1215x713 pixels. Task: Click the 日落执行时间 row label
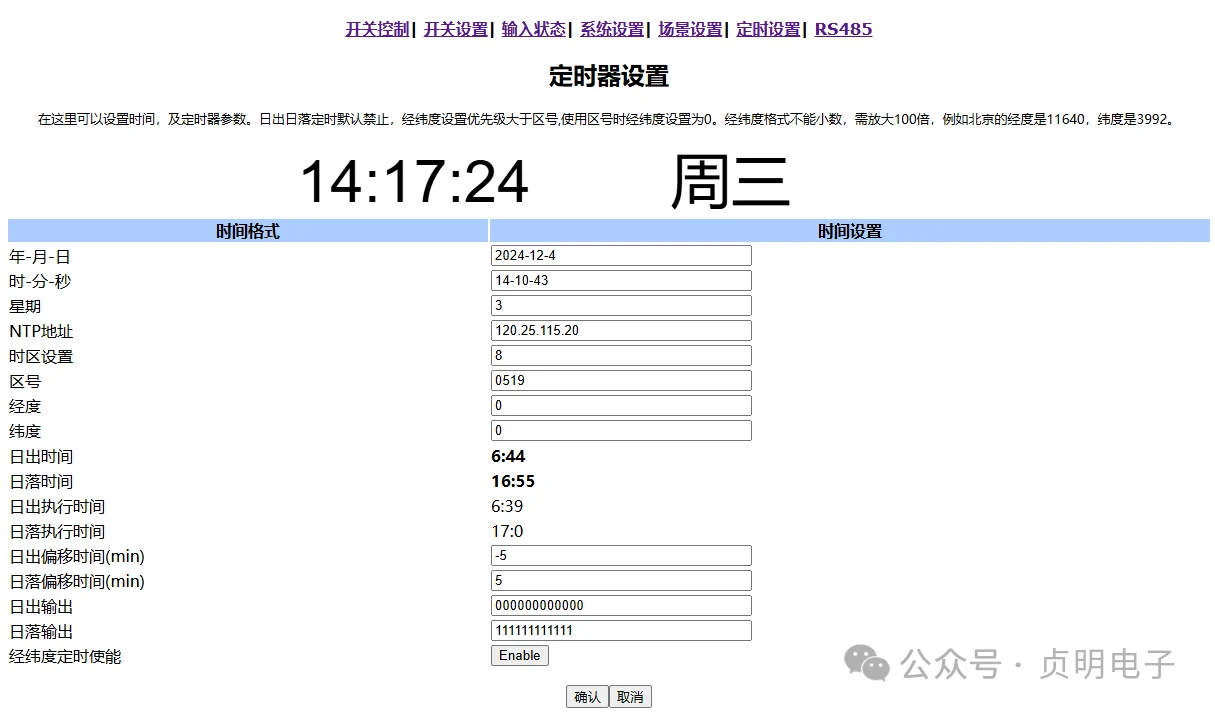coord(57,531)
